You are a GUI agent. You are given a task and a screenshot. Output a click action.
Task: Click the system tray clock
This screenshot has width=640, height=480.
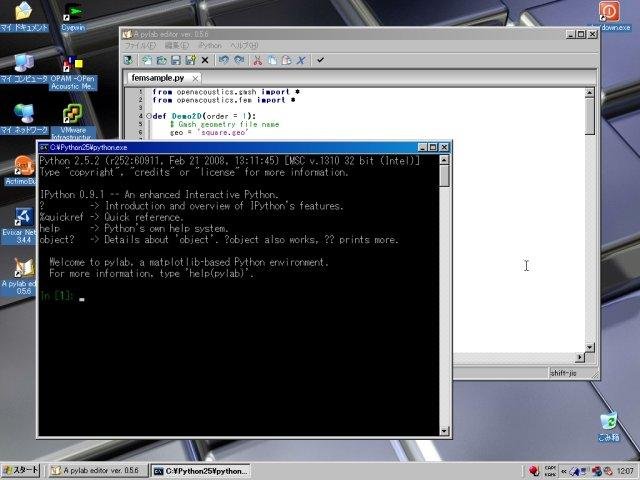click(624, 471)
